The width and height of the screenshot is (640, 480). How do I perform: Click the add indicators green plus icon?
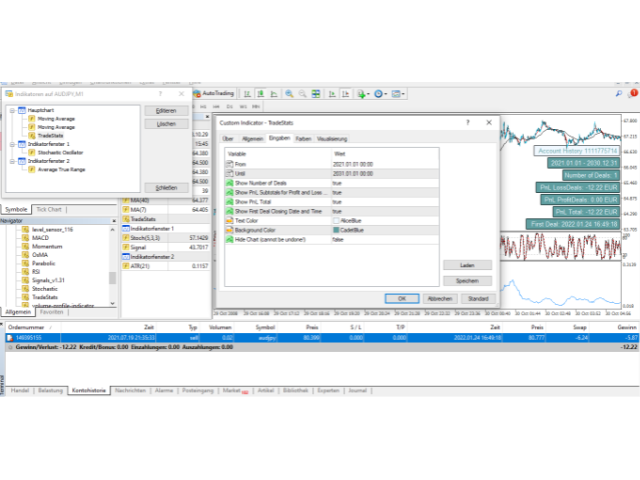pyautogui.click(x=361, y=94)
